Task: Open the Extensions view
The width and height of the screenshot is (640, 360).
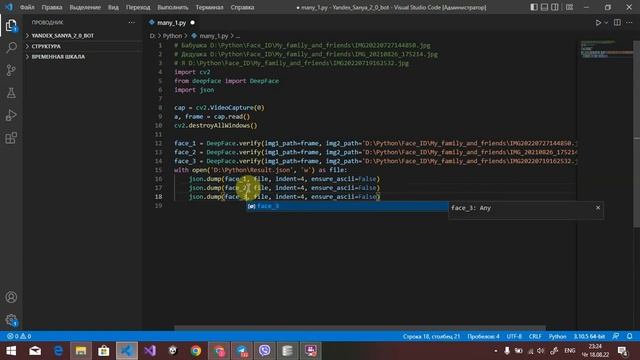Action: point(11,138)
